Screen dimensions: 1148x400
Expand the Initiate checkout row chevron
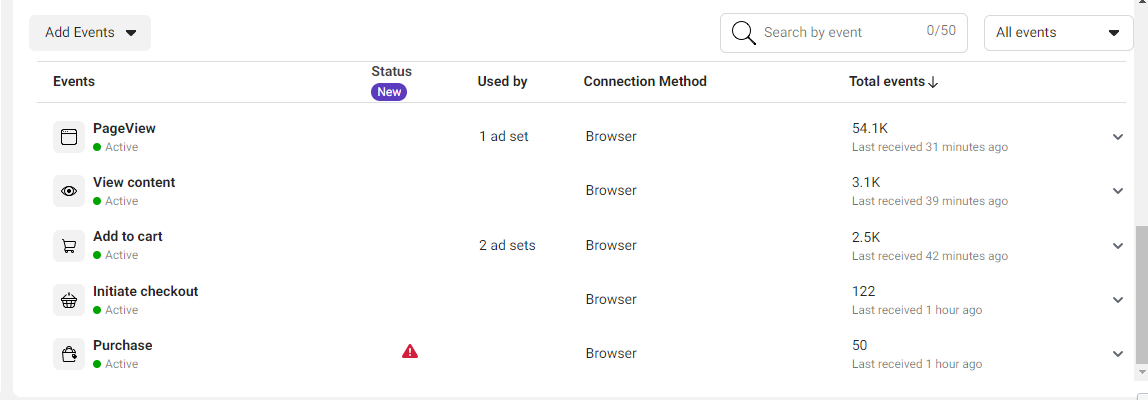pyautogui.click(x=1117, y=300)
